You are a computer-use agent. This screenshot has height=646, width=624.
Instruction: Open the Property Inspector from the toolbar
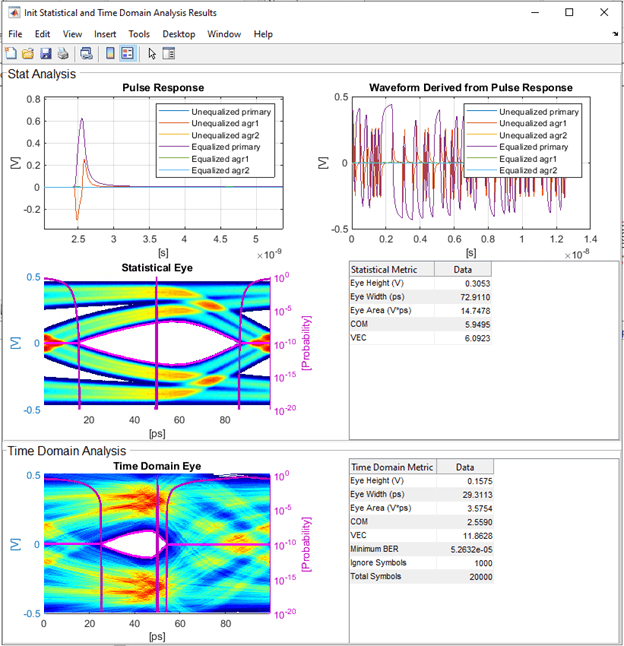point(168,53)
